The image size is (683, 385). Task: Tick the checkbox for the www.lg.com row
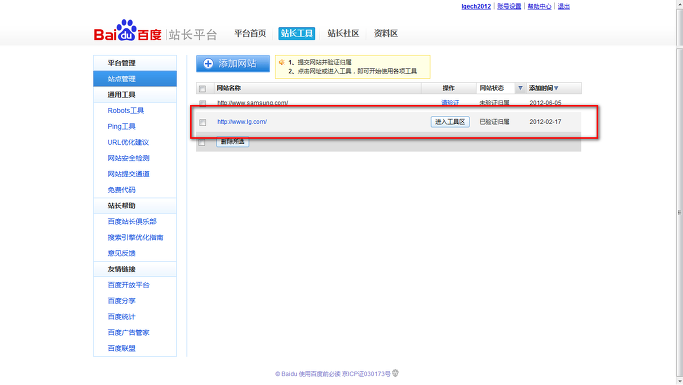coord(203,122)
